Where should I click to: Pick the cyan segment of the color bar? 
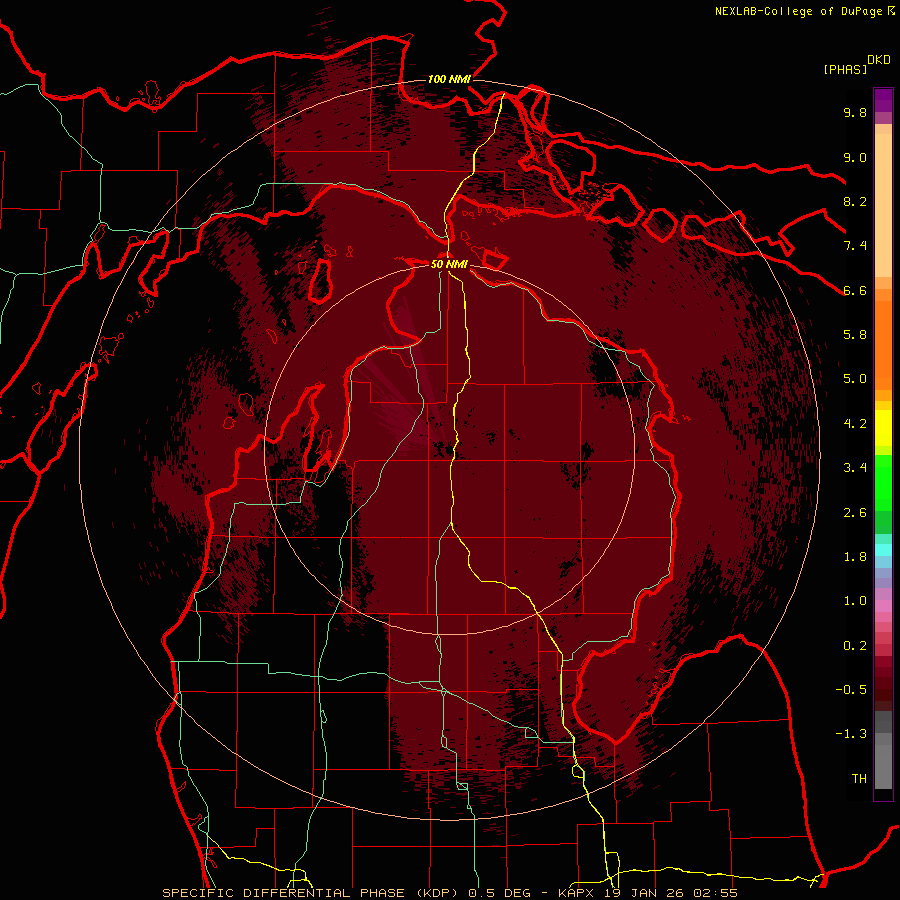tap(883, 550)
